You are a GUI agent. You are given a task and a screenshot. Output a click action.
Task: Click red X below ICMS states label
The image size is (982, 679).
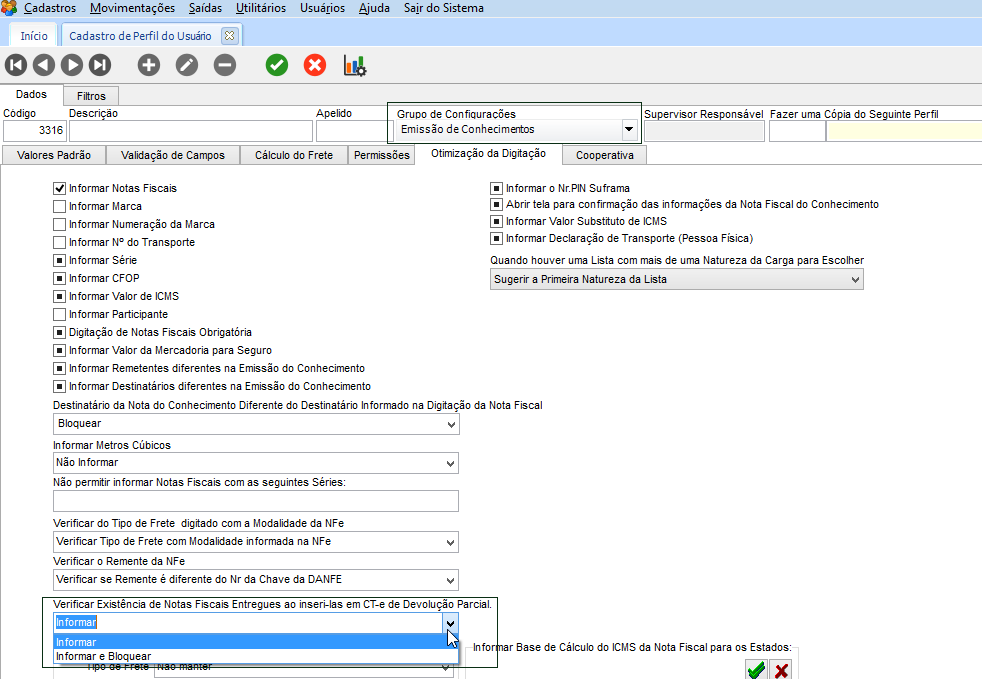[x=780, y=670]
